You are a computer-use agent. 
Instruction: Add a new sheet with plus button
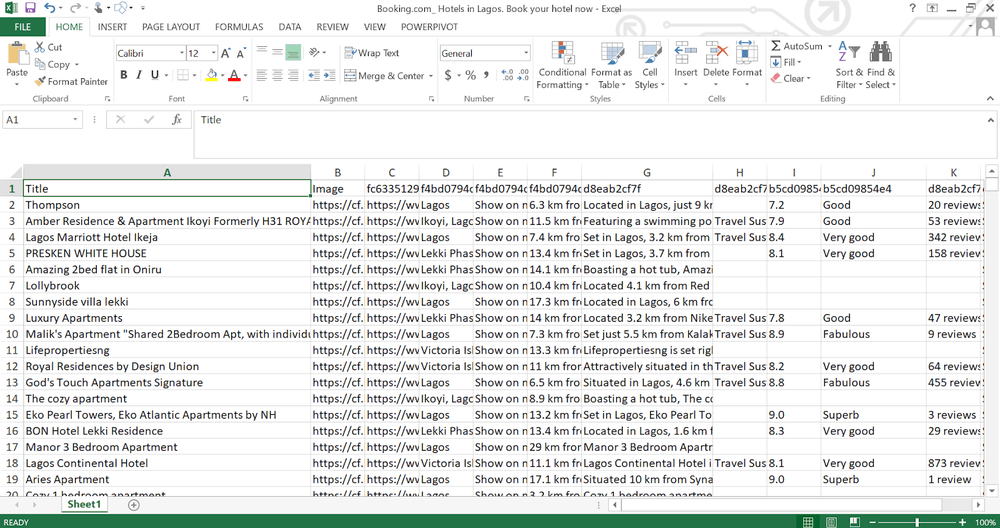pyautogui.click(x=134, y=504)
